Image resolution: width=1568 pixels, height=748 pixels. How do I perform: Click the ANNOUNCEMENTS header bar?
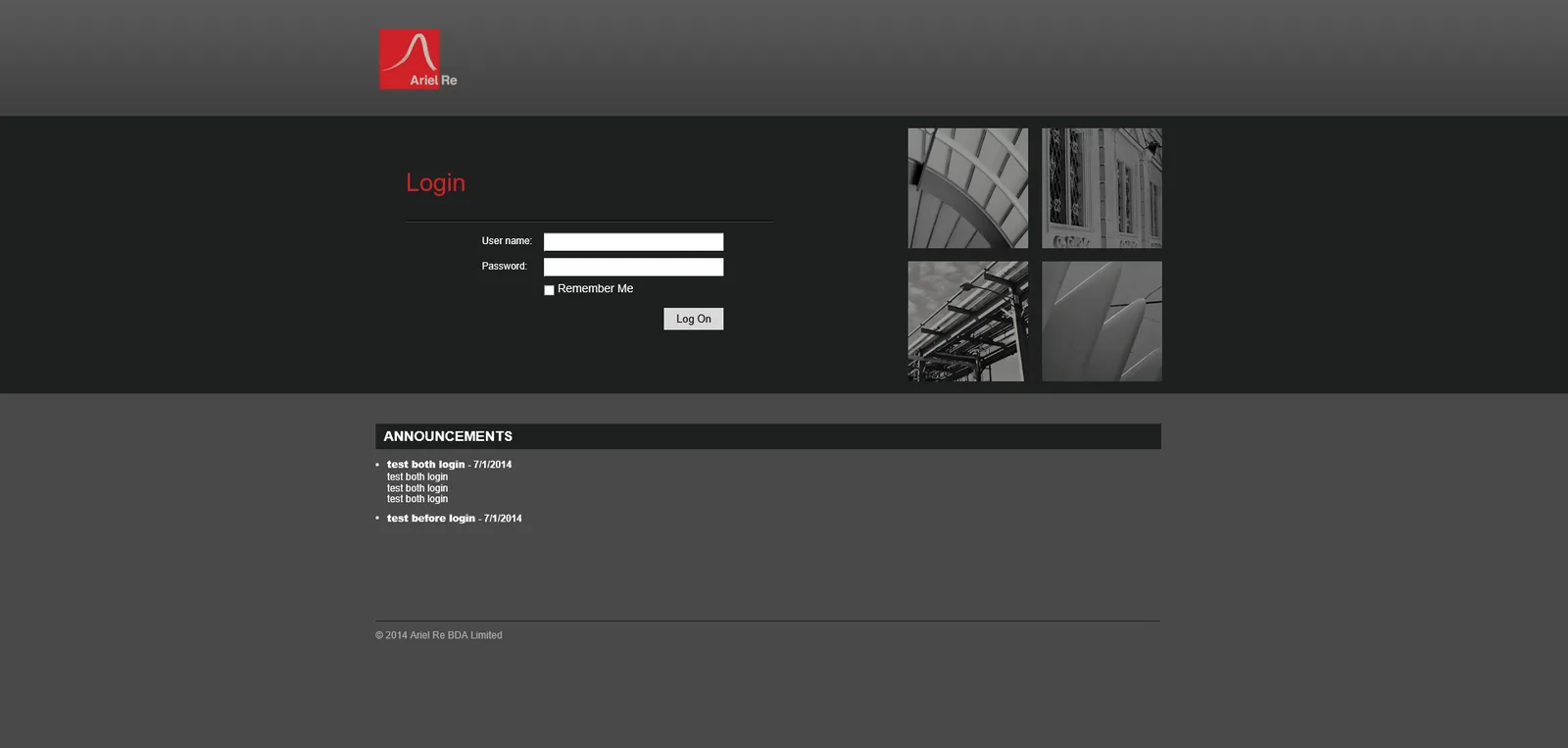point(768,436)
